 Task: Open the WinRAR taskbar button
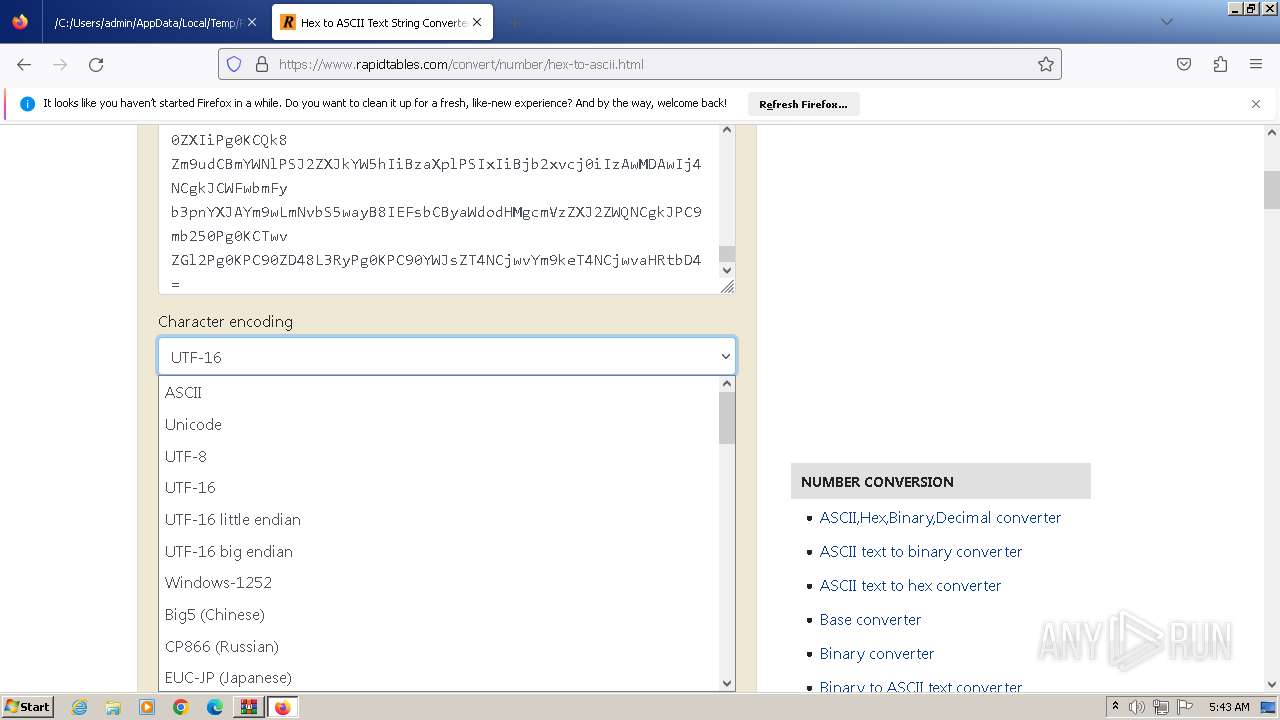[x=248, y=707]
